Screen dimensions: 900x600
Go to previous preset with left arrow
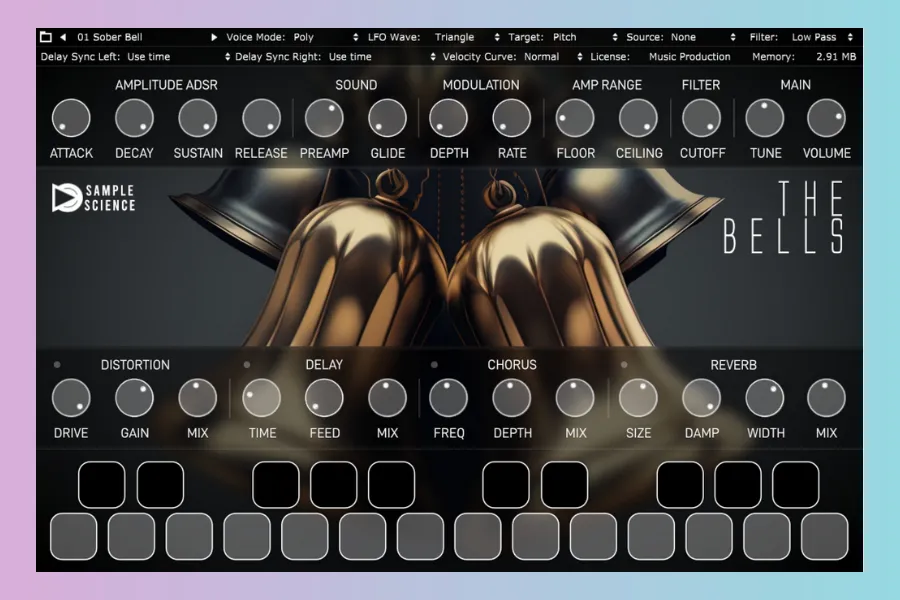tap(63, 38)
